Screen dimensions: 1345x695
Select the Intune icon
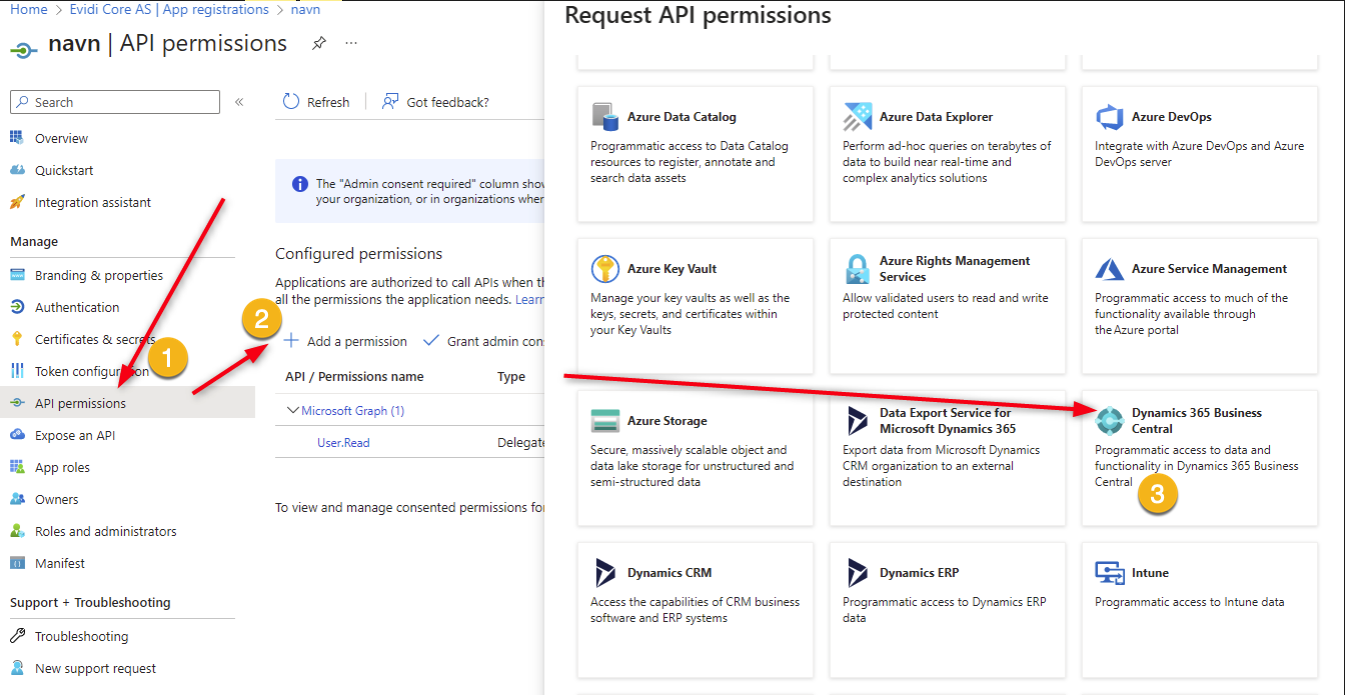click(x=1110, y=573)
